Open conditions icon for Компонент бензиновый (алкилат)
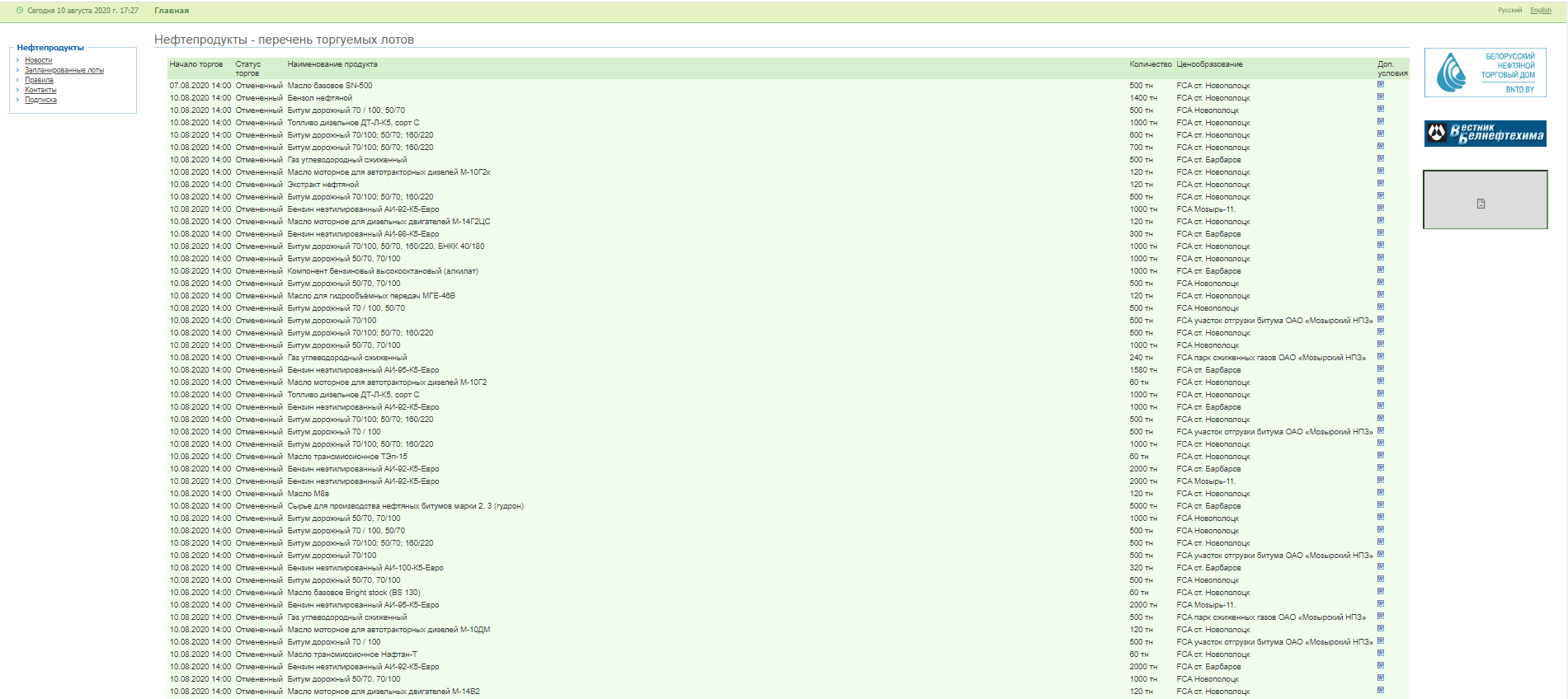1568x699 pixels. pyautogui.click(x=1380, y=270)
